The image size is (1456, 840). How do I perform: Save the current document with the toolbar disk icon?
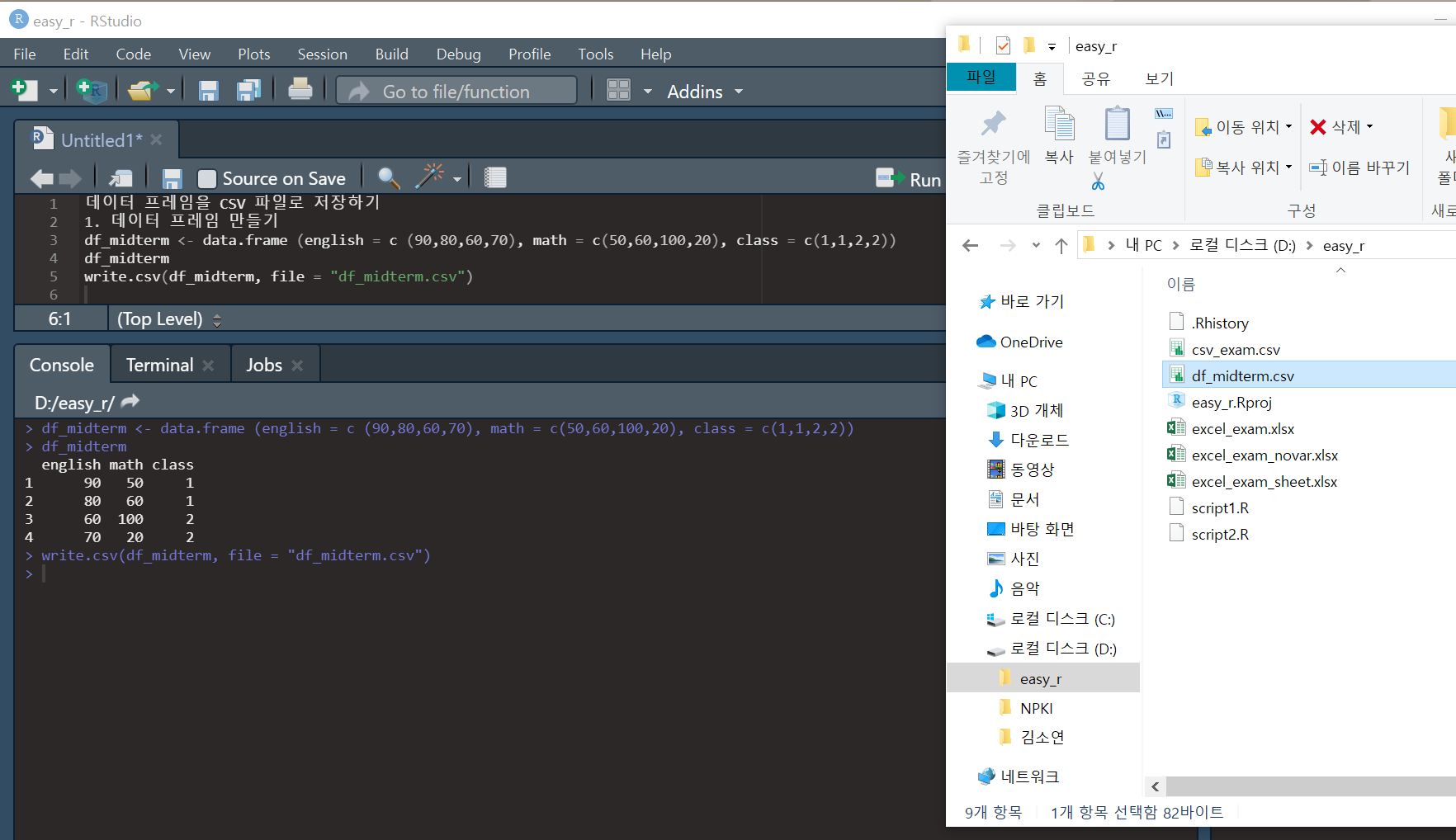tap(208, 90)
